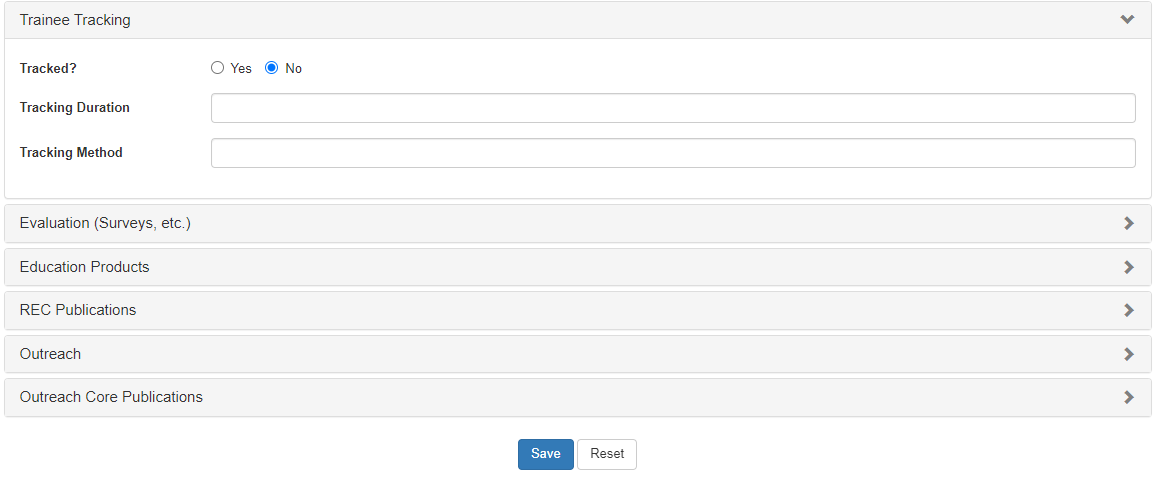
Task: Click the Outreach panel chevron icon
Action: (x=1128, y=354)
